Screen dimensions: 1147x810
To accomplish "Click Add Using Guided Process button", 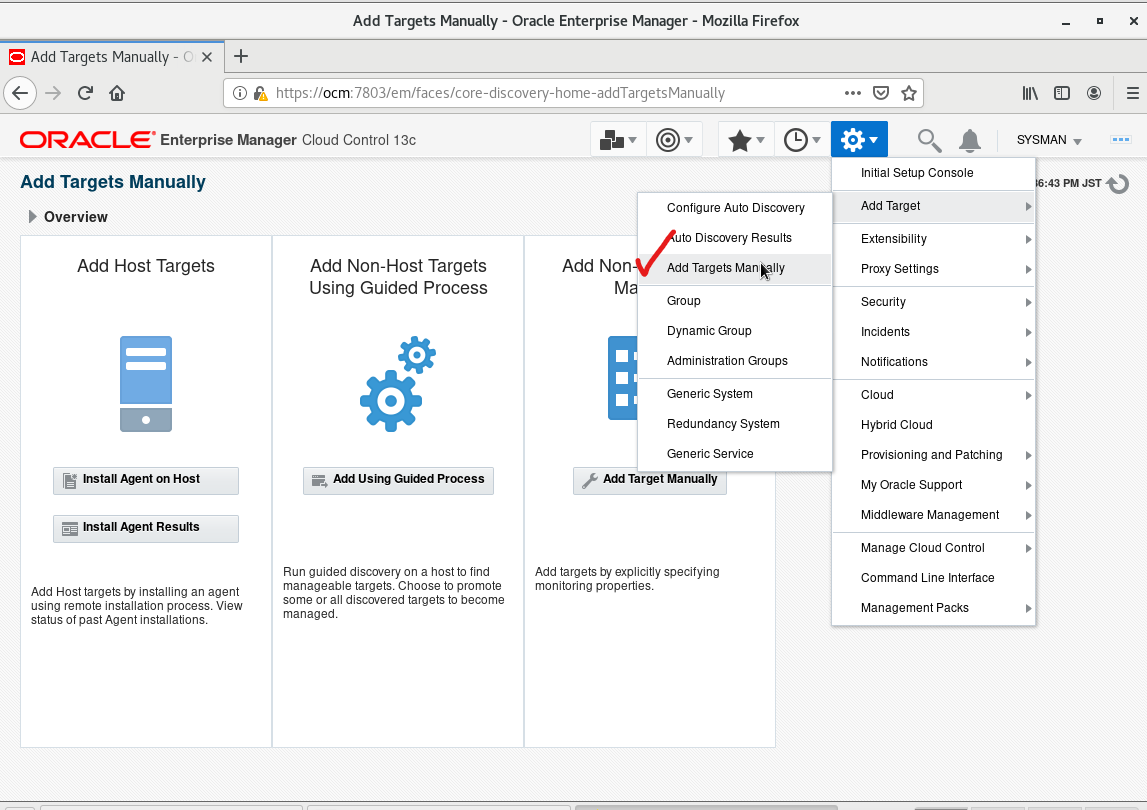I will click(x=398, y=481).
